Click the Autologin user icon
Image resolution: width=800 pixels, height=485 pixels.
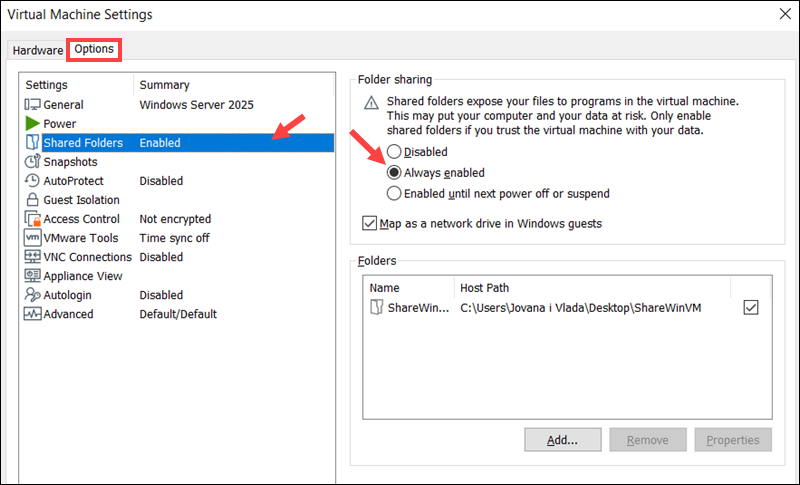(32, 295)
